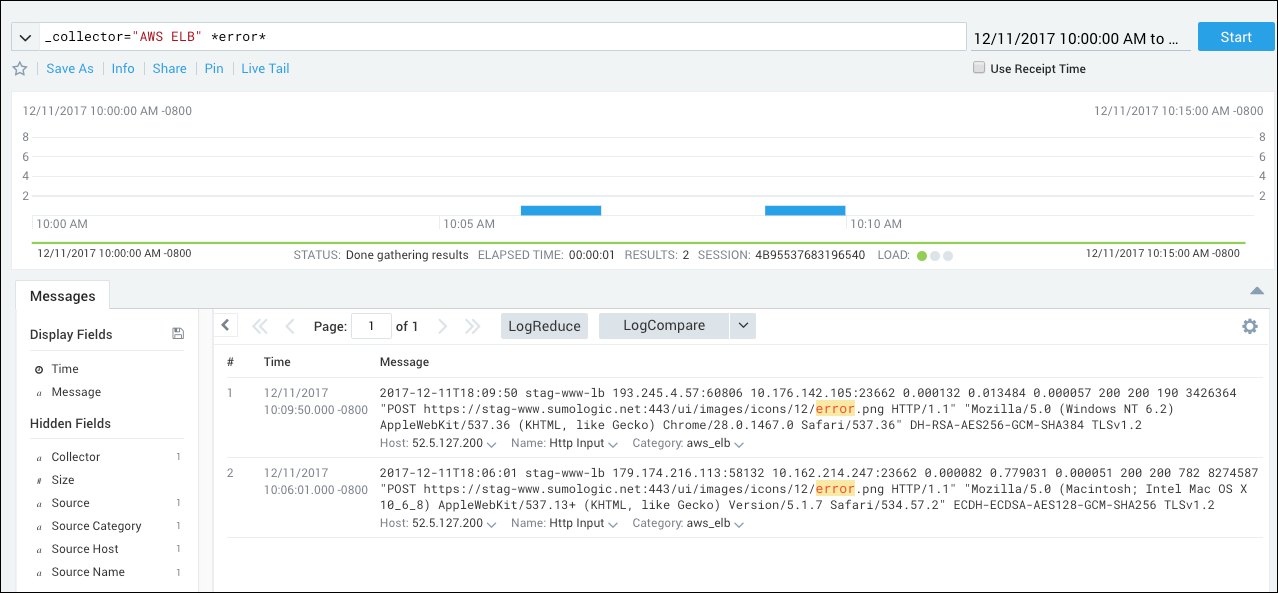Open the search query history dropdown
1278x593 pixels.
coord(25,37)
